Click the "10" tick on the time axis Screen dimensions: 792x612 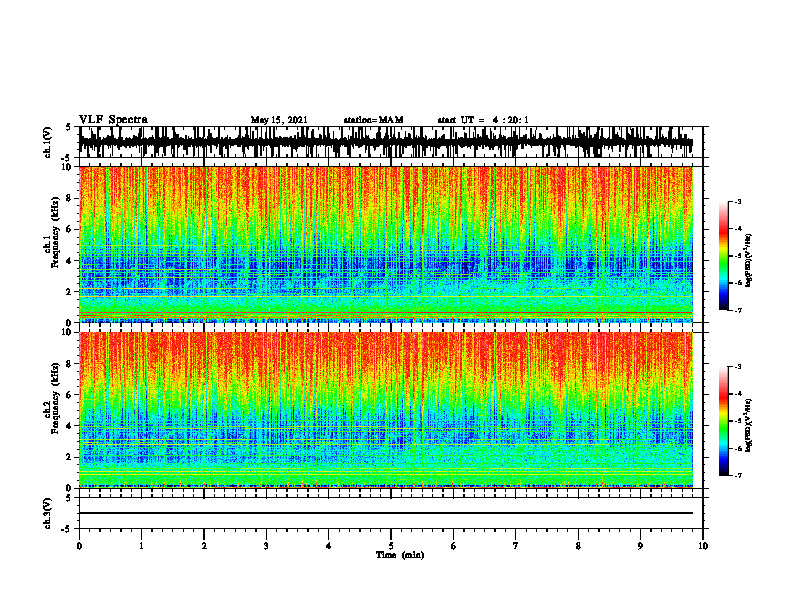[703, 546]
